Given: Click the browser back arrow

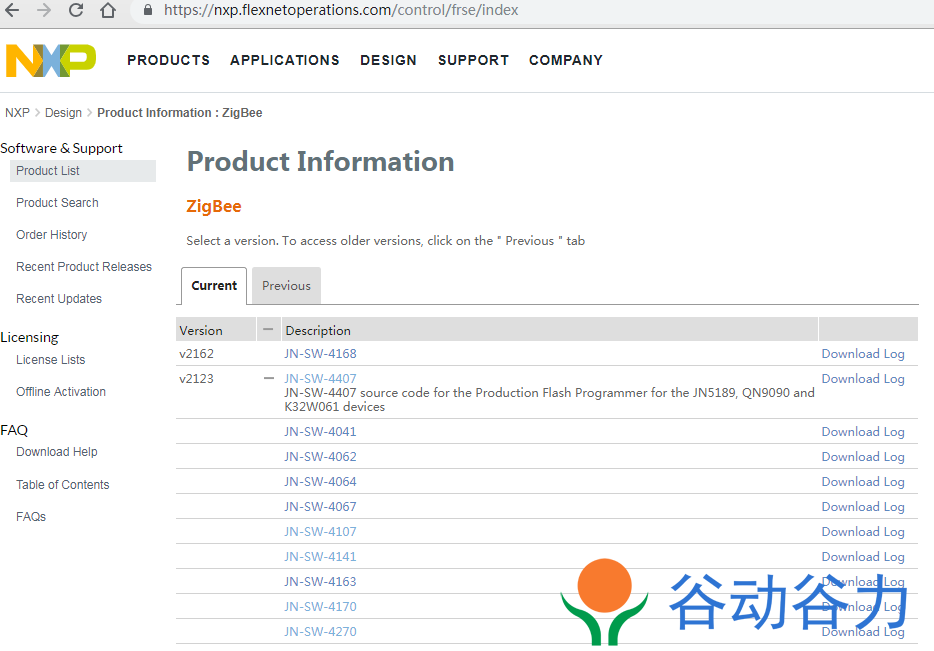Looking at the screenshot, I should (13, 10).
